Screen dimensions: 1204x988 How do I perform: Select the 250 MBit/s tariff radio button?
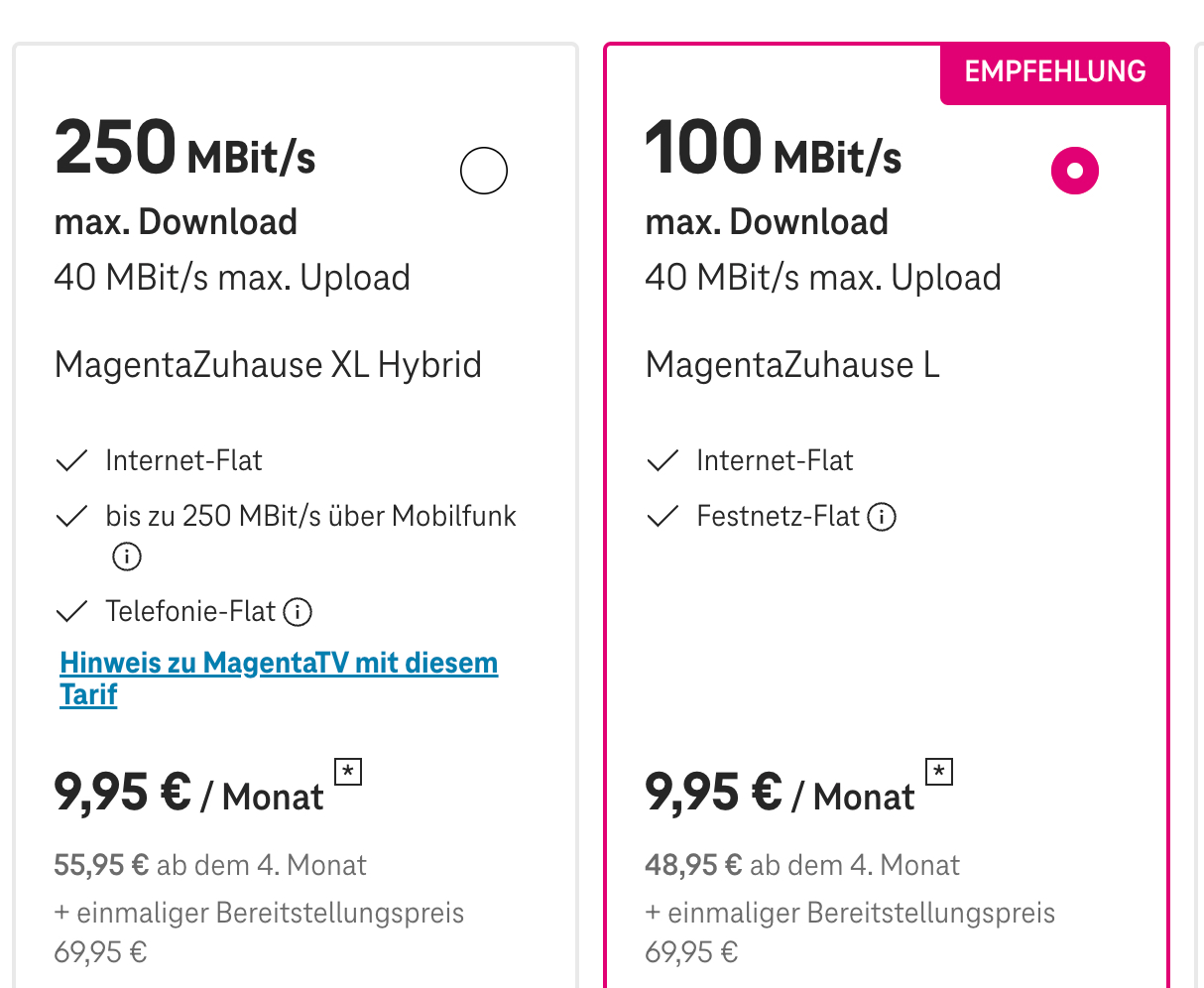tap(484, 171)
